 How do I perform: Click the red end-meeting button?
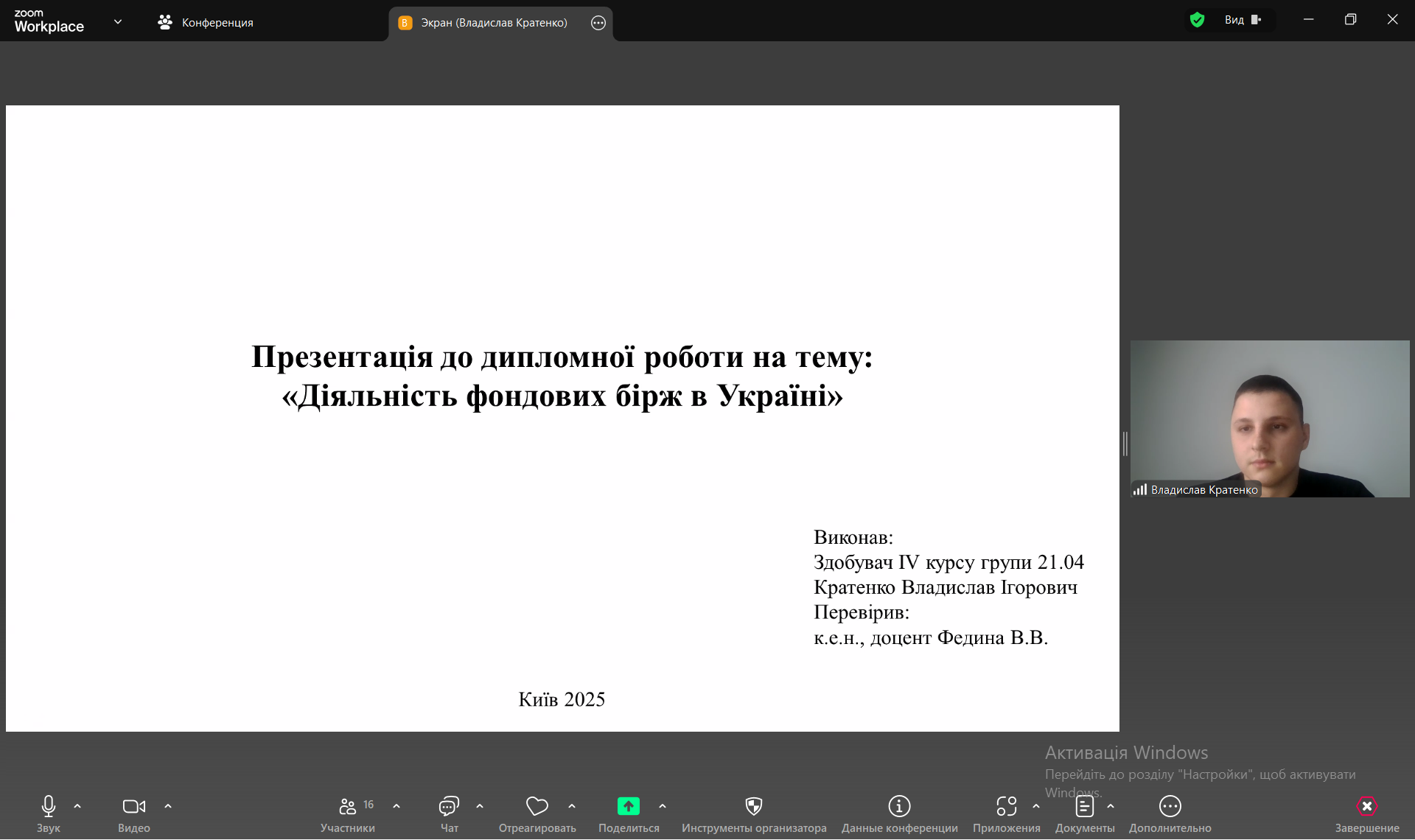[x=1366, y=807]
